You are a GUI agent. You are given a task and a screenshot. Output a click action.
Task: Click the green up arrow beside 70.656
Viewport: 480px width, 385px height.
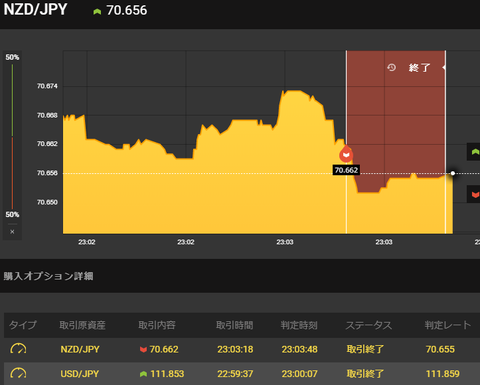pos(97,12)
